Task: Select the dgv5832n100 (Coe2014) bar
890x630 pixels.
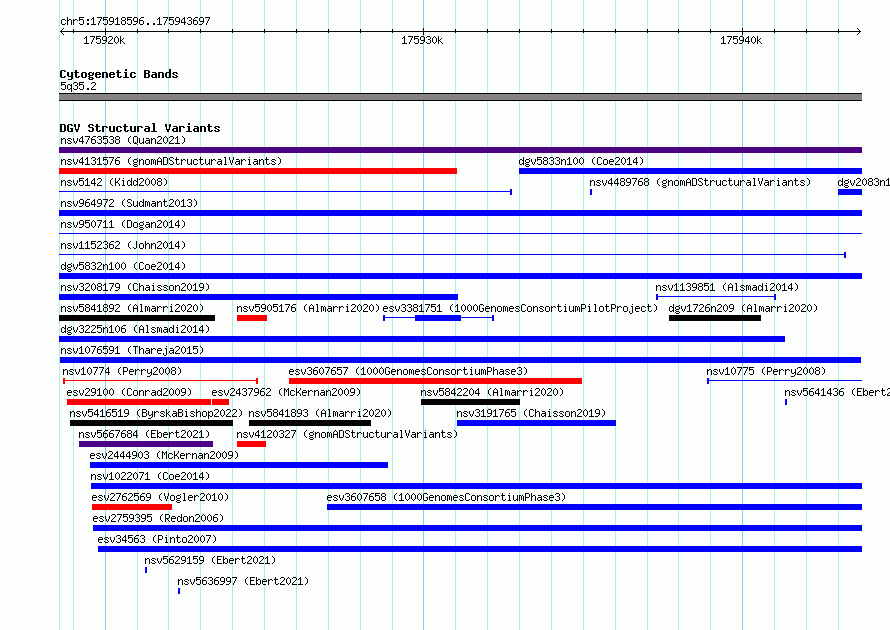Action: [460, 276]
